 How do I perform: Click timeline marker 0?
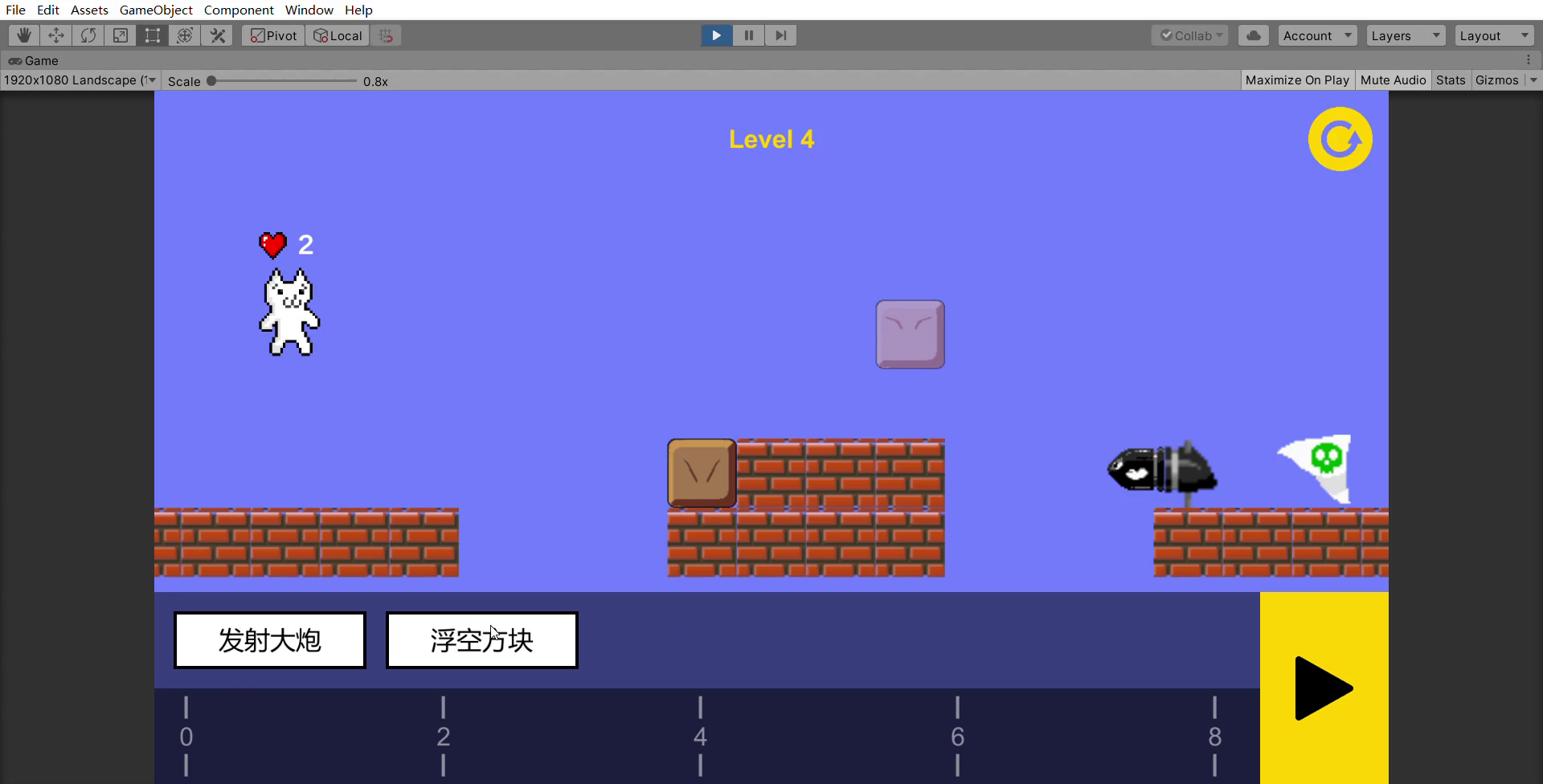point(186,737)
